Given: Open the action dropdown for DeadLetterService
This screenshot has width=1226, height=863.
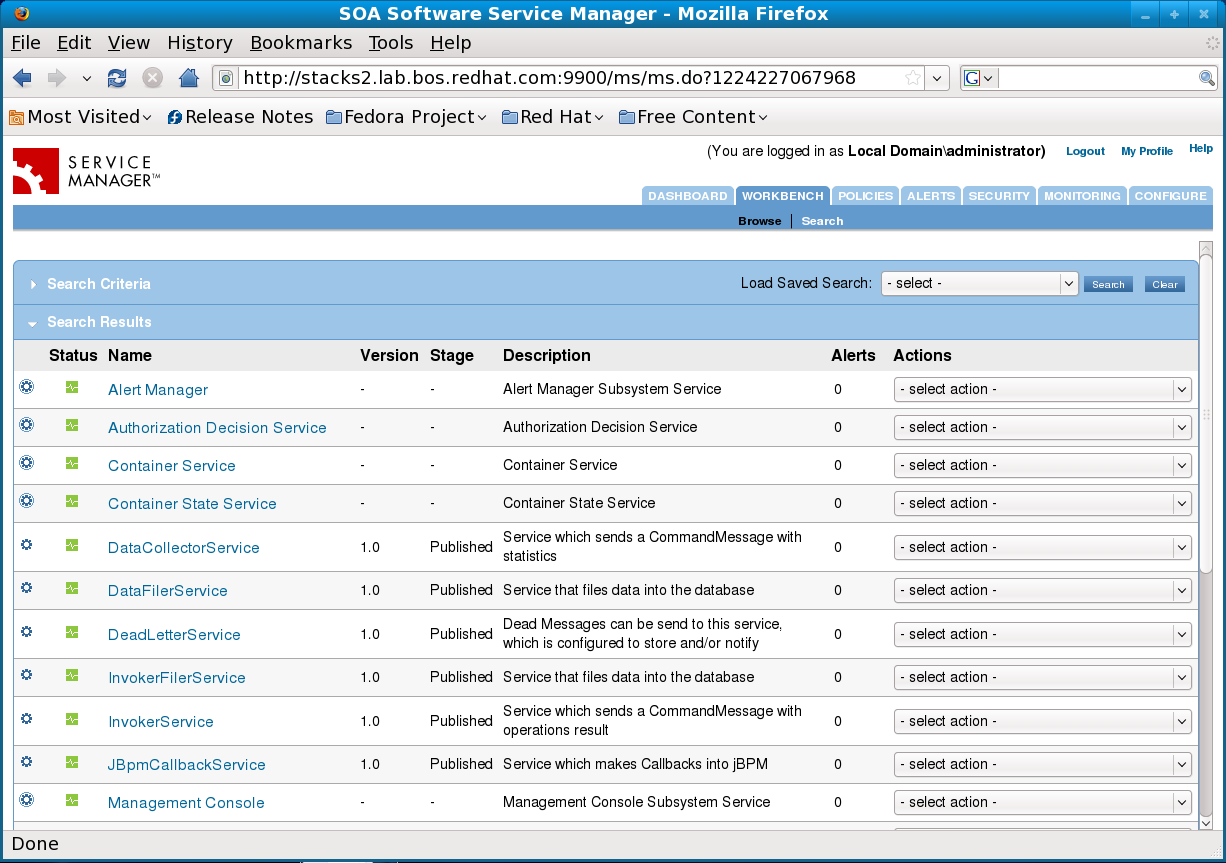Looking at the screenshot, I should [1042, 634].
